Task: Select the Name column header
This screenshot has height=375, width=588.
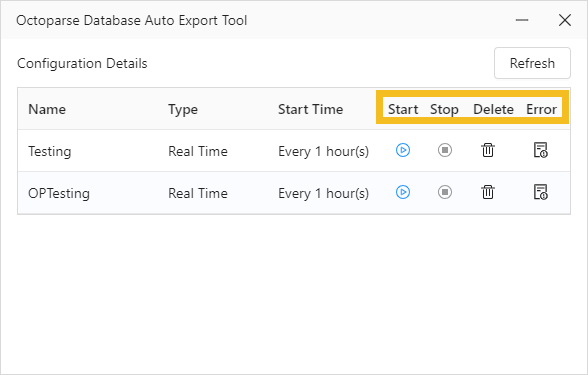Action: coord(47,109)
